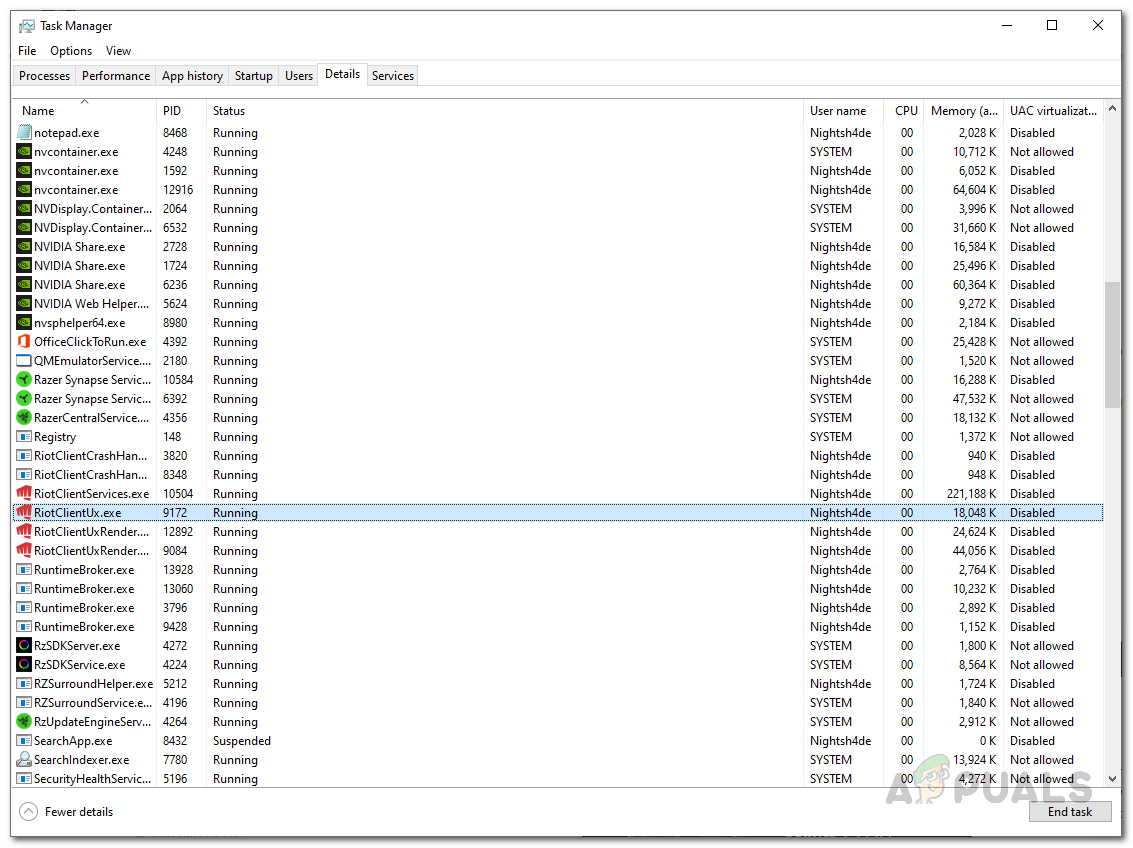The image size is (1133, 848).
Task: Click the Razer Synapse Service icon with PID 6392
Action: (24, 399)
